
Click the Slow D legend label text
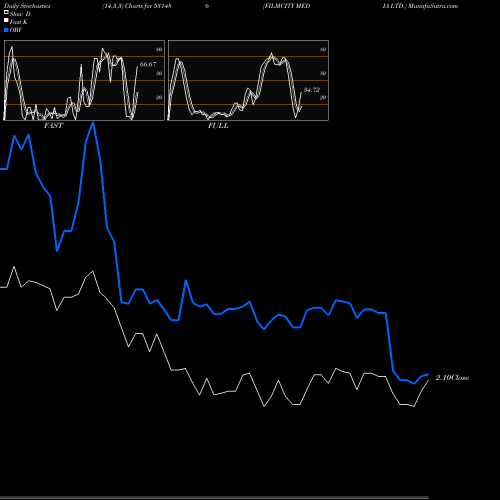[20, 14]
